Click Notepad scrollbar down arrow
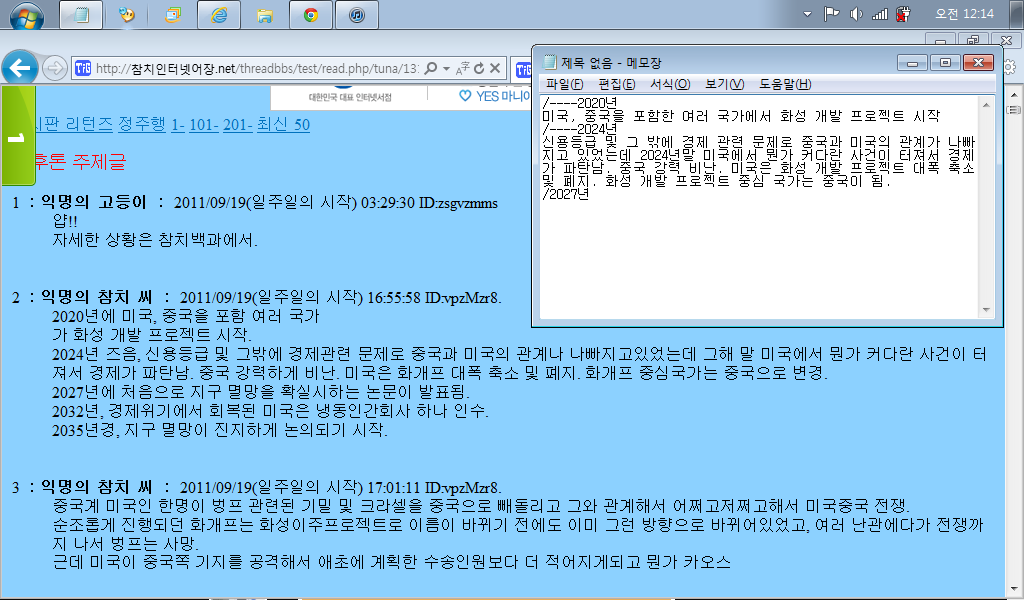1024x600 pixels. (x=987, y=310)
